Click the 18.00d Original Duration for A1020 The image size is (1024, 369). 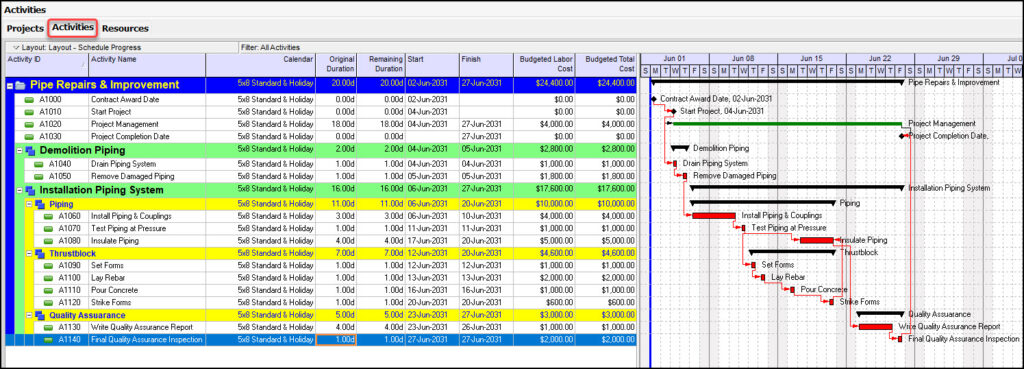pos(336,124)
